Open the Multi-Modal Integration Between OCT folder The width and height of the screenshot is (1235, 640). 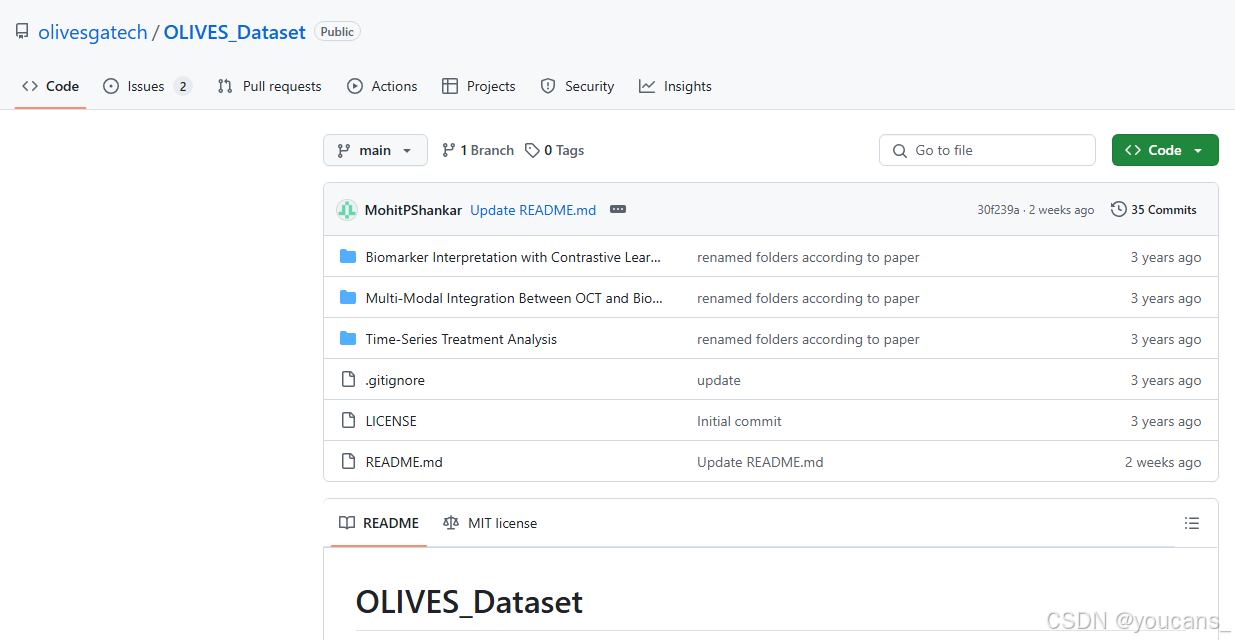point(514,298)
